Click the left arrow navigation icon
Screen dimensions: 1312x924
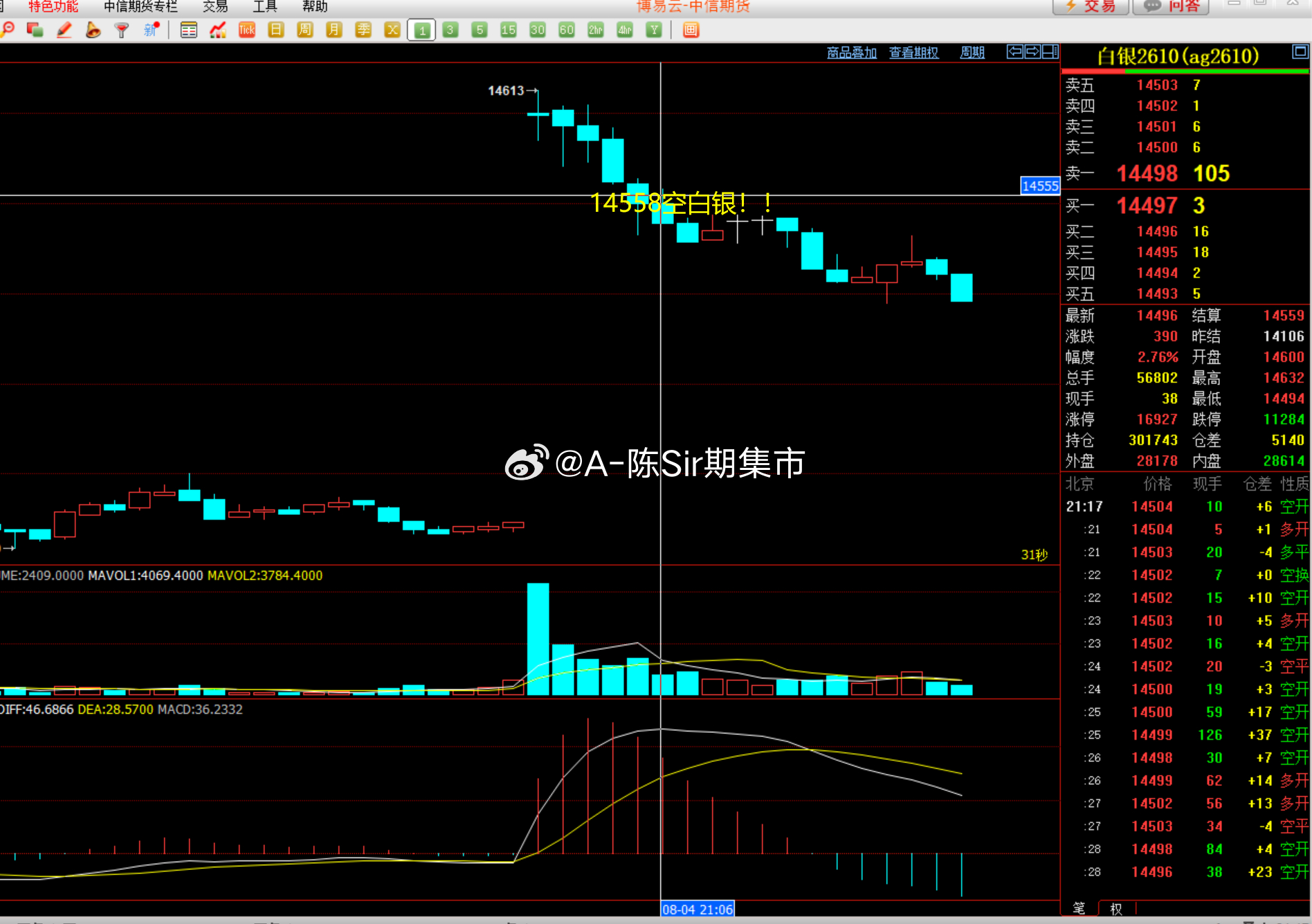click(1014, 52)
